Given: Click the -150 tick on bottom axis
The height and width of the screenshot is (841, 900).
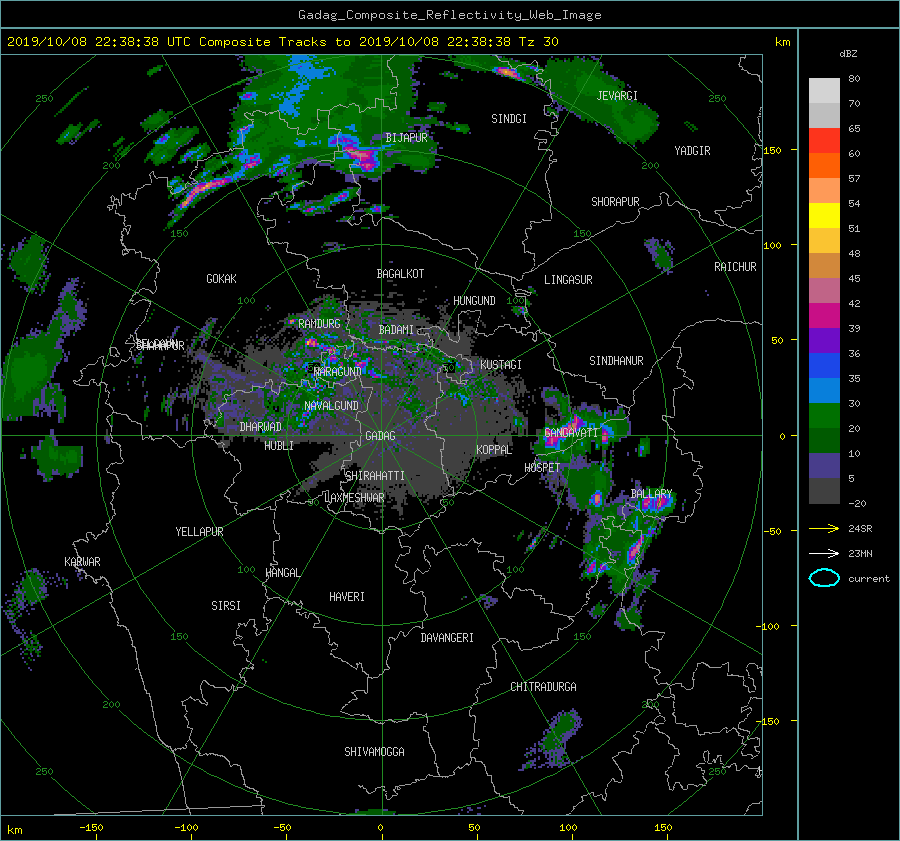Looking at the screenshot, I should [91, 828].
